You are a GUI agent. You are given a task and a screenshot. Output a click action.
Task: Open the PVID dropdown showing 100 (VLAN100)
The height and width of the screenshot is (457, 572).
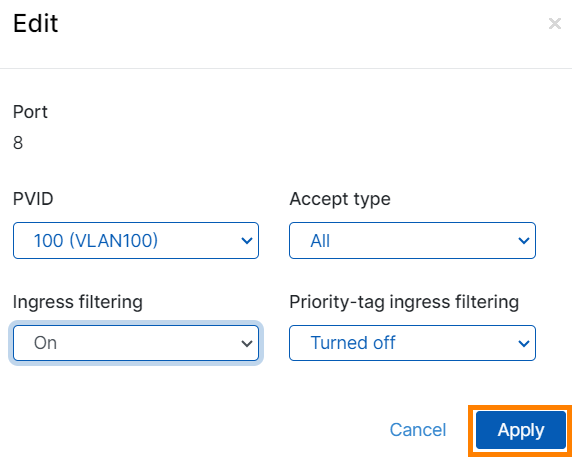click(x=136, y=240)
